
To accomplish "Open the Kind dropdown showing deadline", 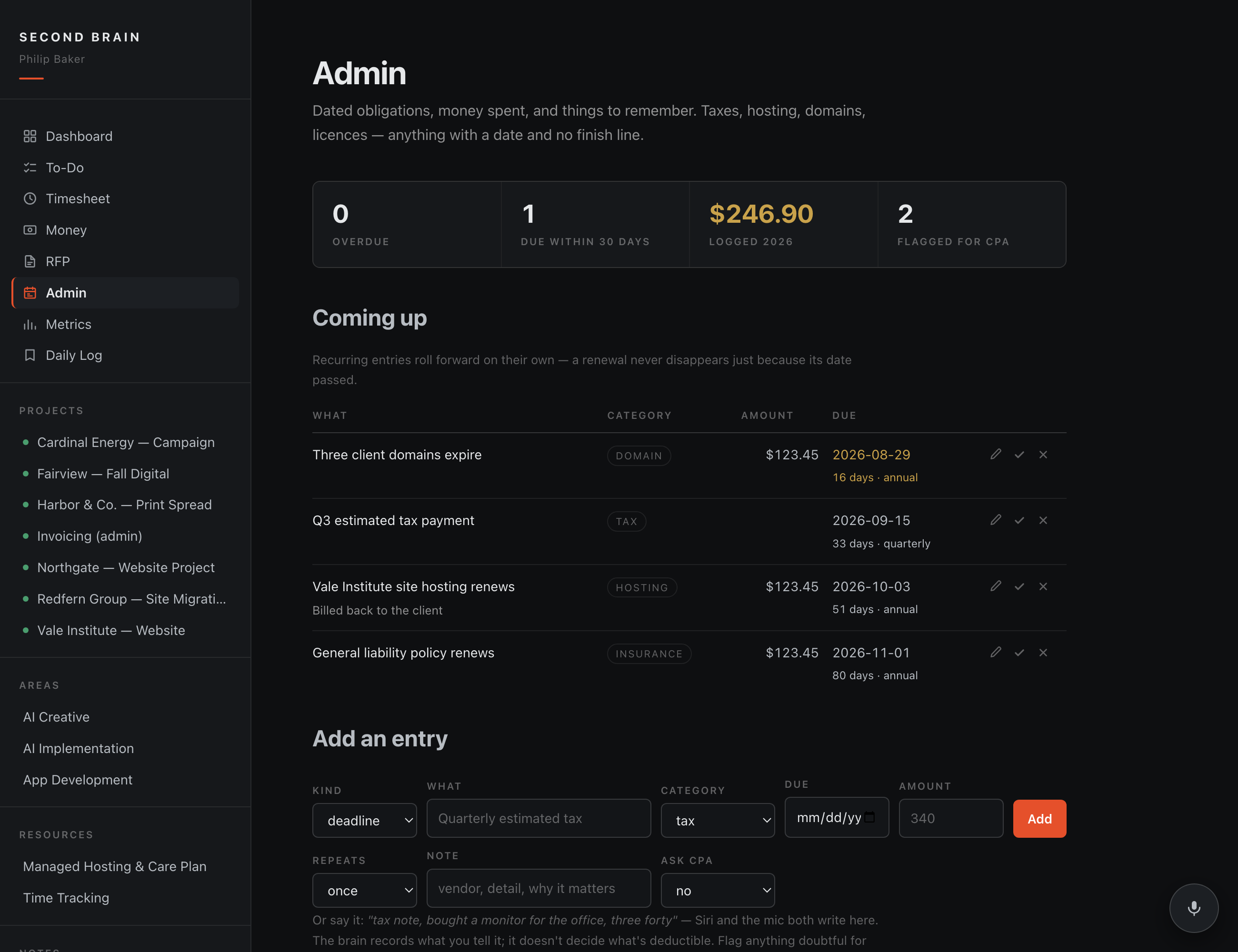I will click(364, 821).
